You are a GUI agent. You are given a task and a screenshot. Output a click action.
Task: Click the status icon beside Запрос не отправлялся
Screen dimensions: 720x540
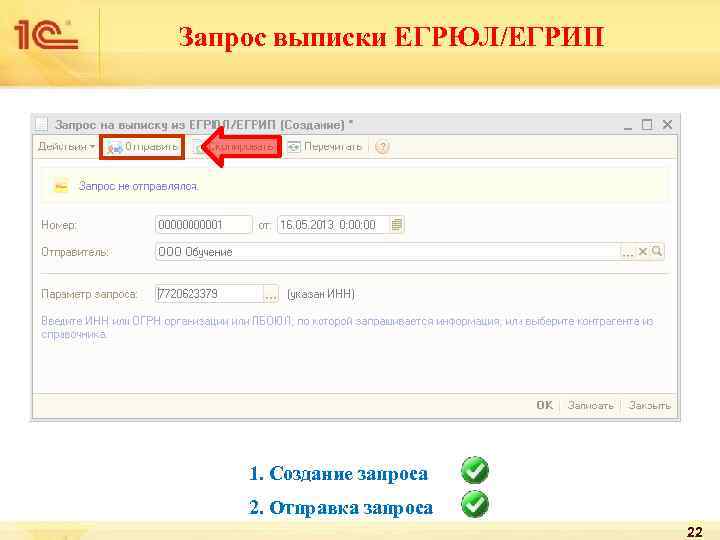[x=61, y=186]
